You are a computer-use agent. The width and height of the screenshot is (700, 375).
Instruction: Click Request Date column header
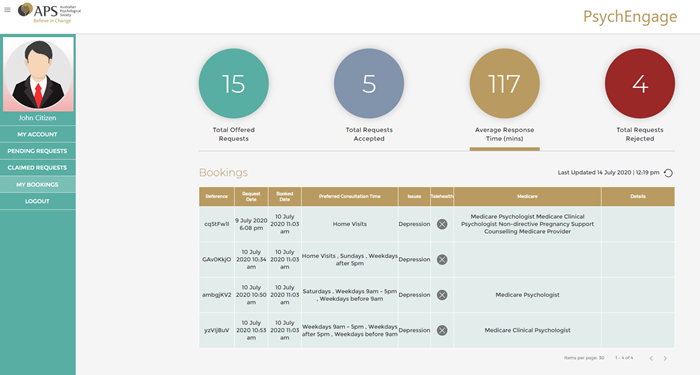tap(251, 196)
